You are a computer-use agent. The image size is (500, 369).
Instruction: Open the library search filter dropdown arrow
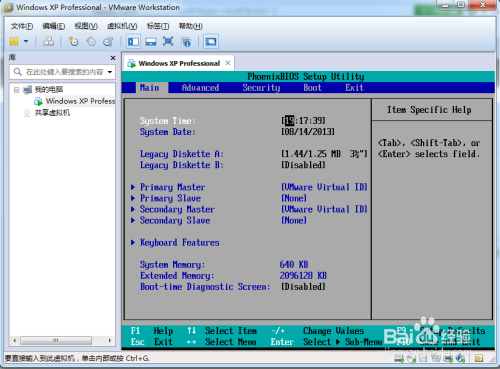(x=110, y=72)
